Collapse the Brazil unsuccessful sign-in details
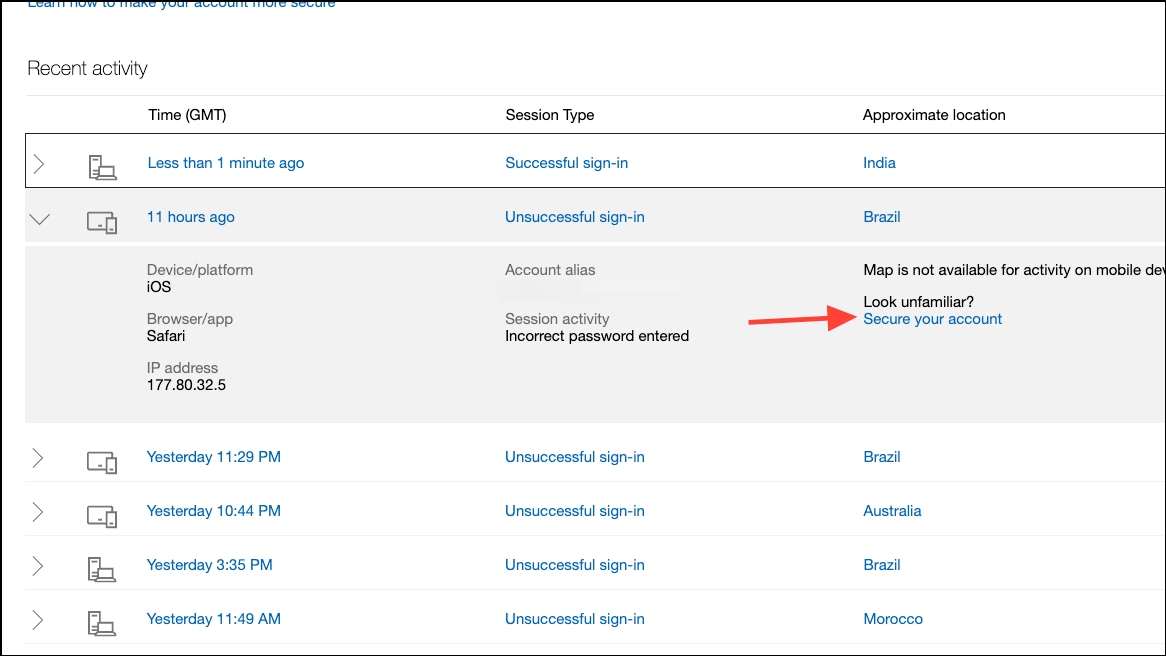The height and width of the screenshot is (656, 1166). [x=39, y=216]
